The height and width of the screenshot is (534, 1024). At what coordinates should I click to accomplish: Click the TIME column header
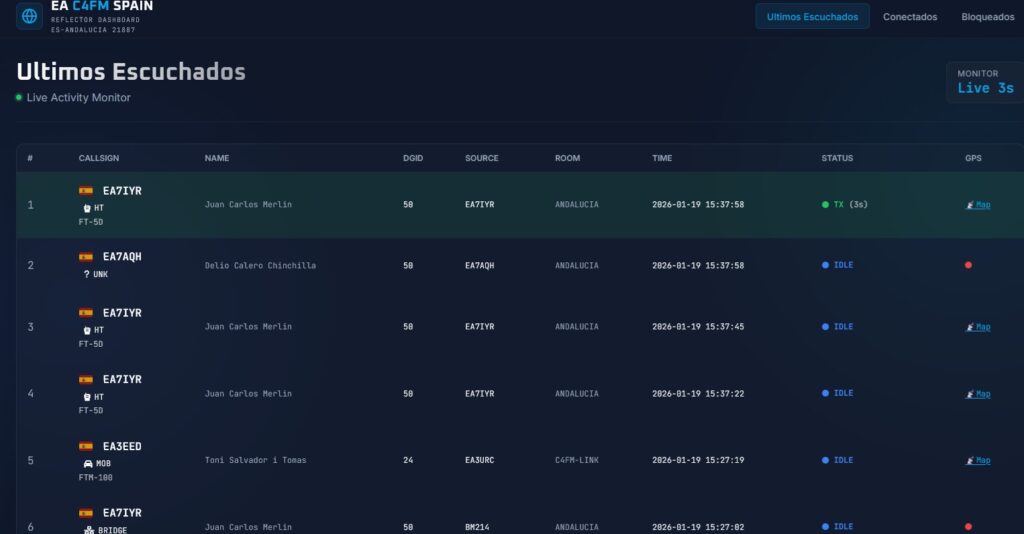click(x=662, y=158)
